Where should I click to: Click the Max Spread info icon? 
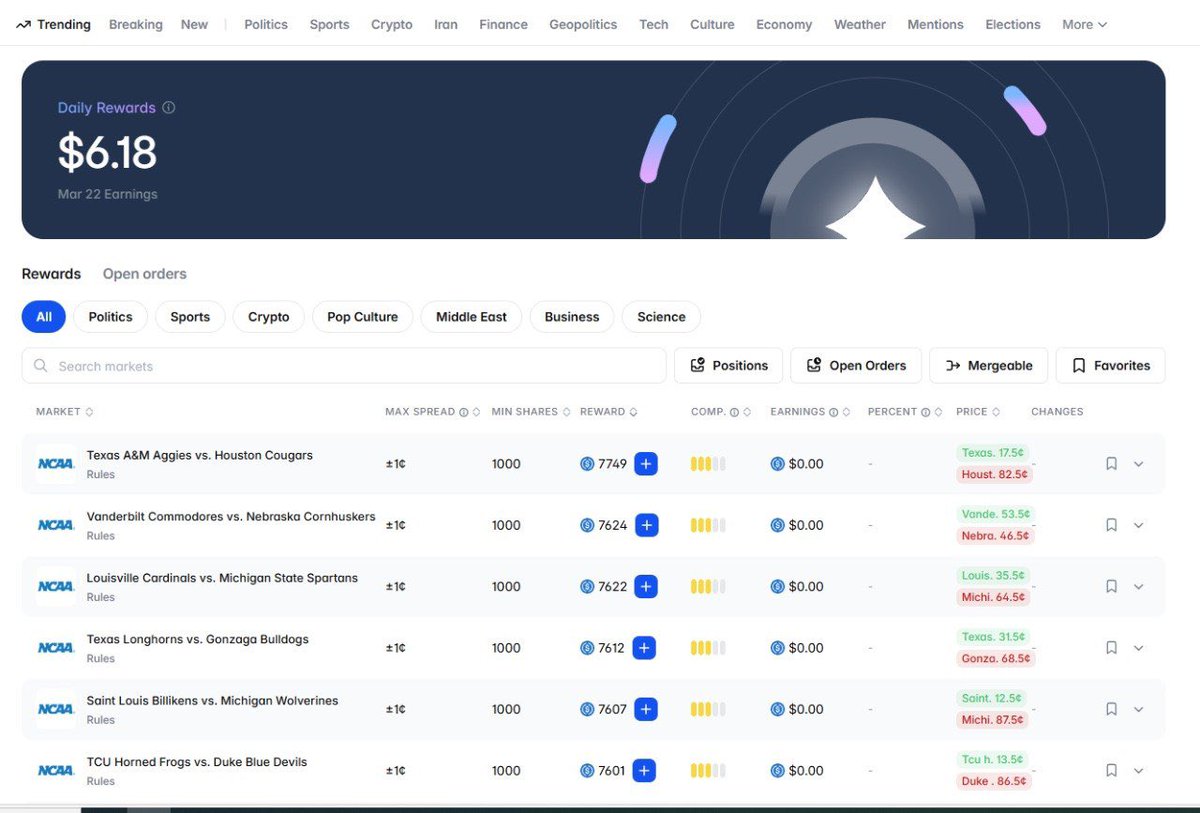(463, 412)
